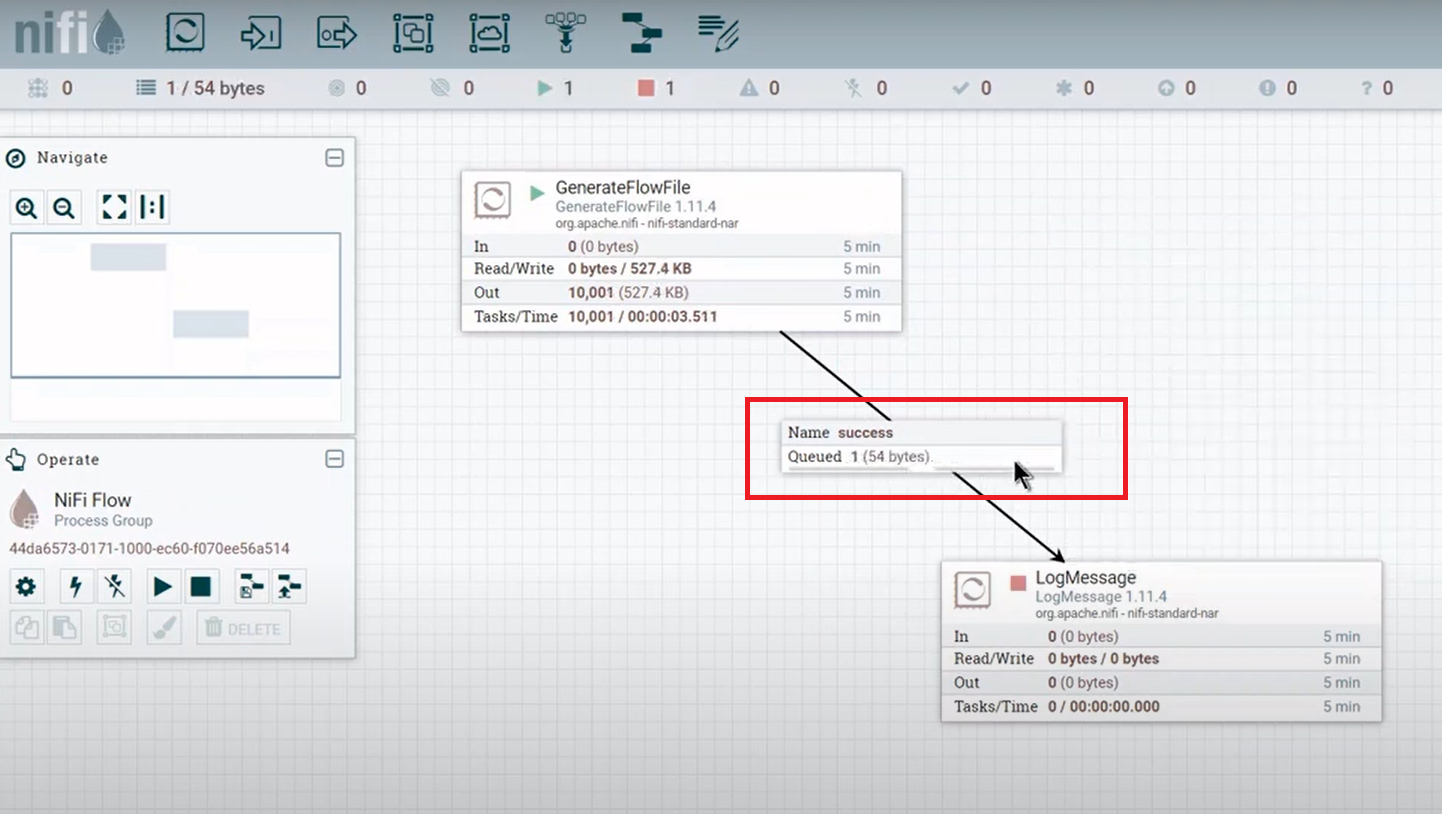Select the Funnel toolbar icon
1442x814 pixels.
pyautogui.click(x=565, y=34)
